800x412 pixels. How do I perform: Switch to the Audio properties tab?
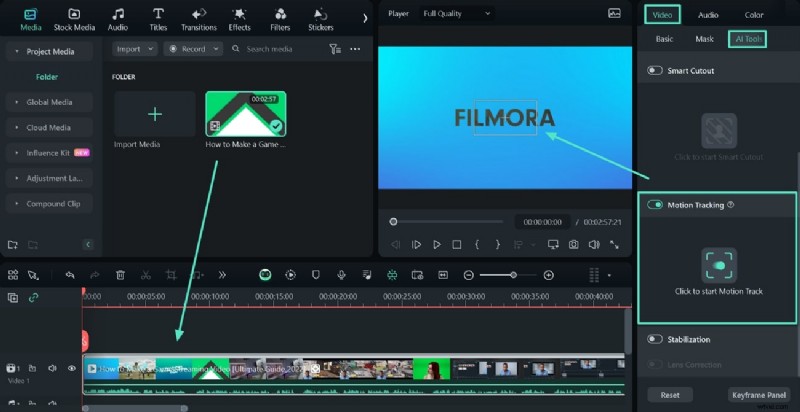click(708, 15)
